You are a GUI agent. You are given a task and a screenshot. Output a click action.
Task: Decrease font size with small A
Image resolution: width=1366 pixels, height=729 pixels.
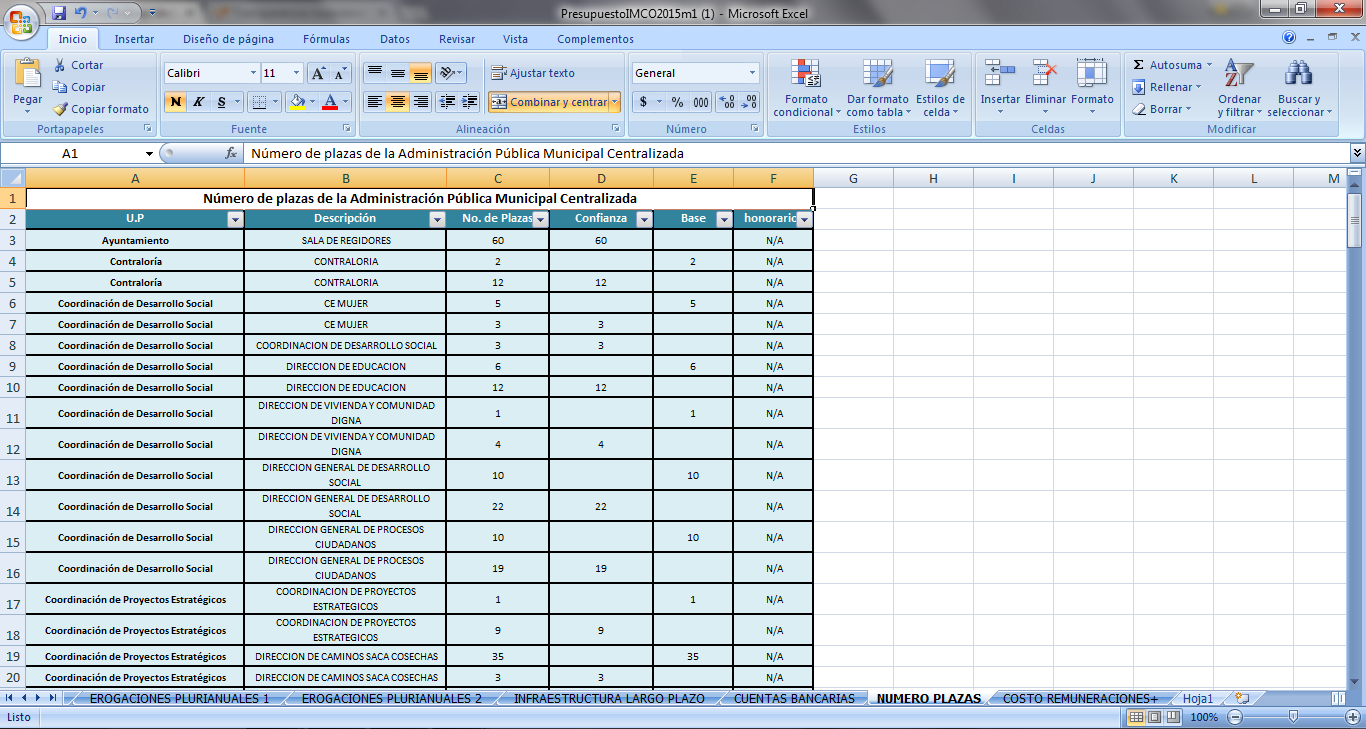click(x=340, y=73)
